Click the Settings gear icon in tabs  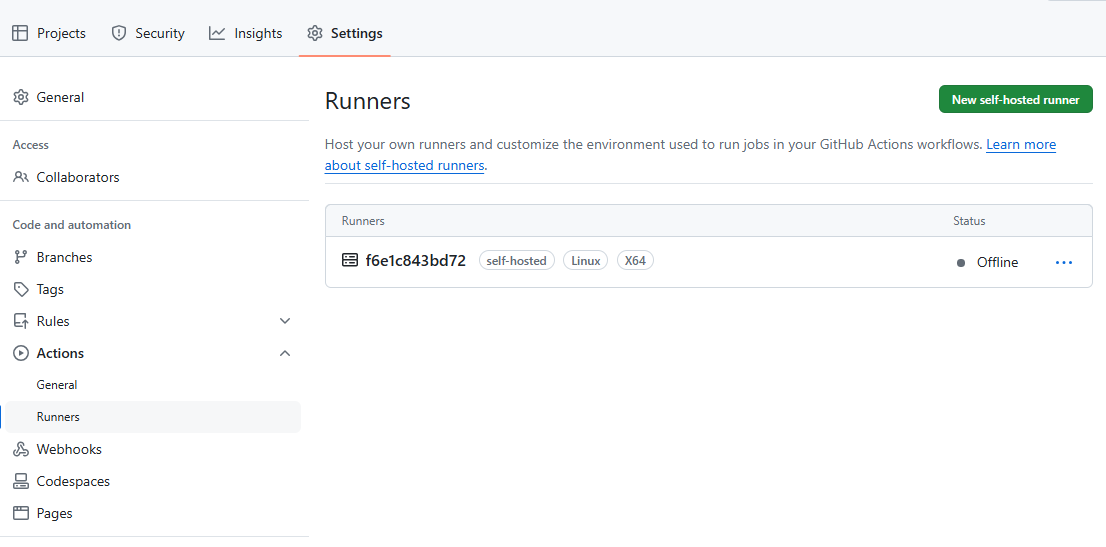click(315, 33)
